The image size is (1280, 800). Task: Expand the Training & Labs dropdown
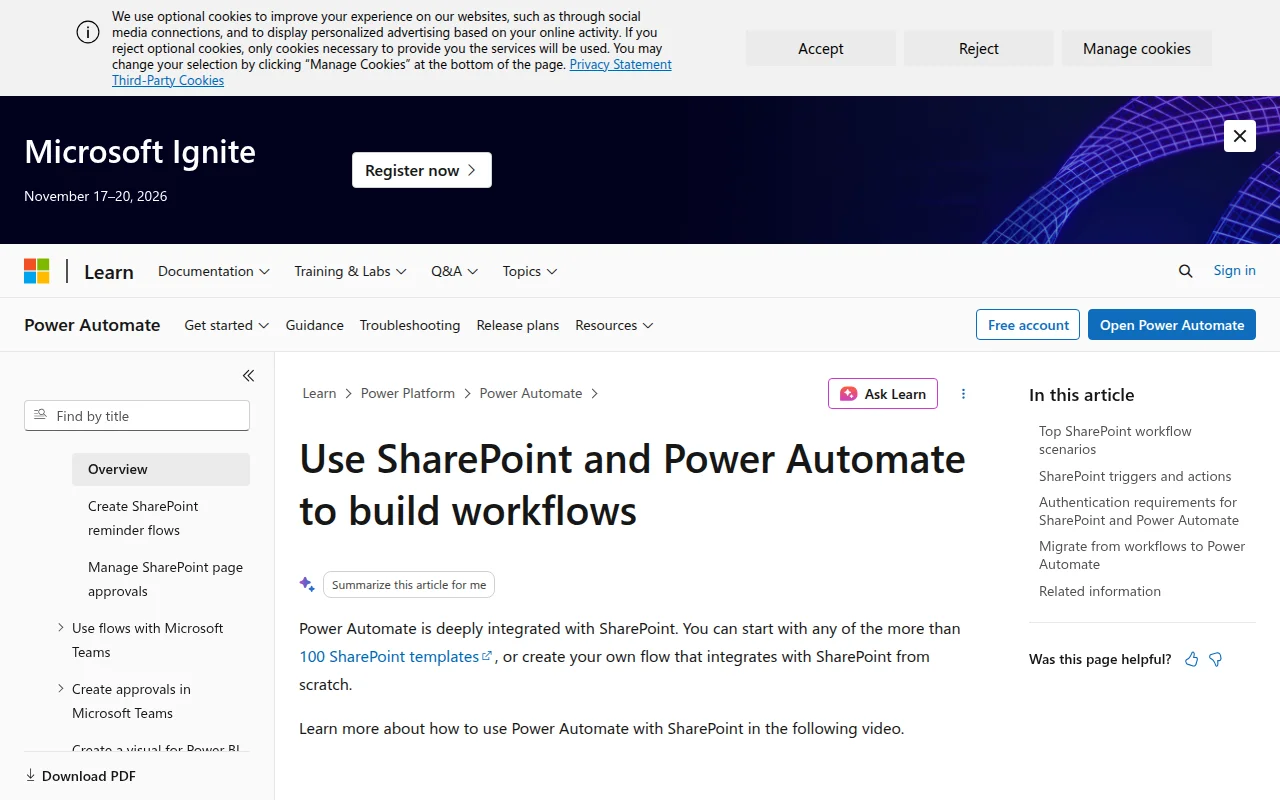(x=350, y=271)
